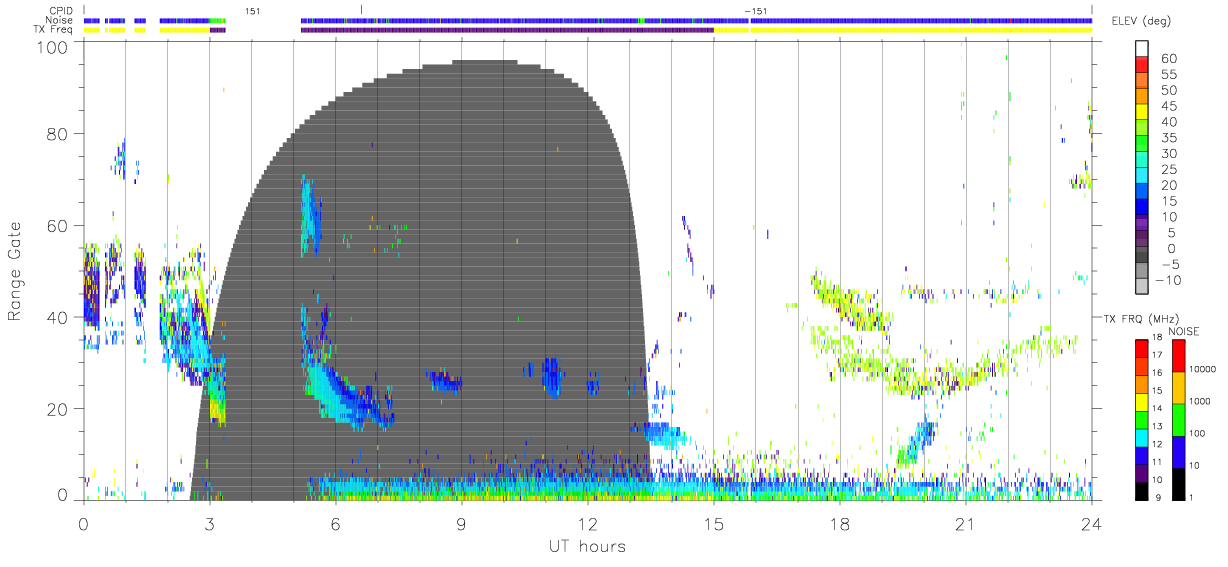Viewport: 1228px width, 567px height.
Task: Click the 12 tick on the UT hours axis
Action: click(x=587, y=524)
